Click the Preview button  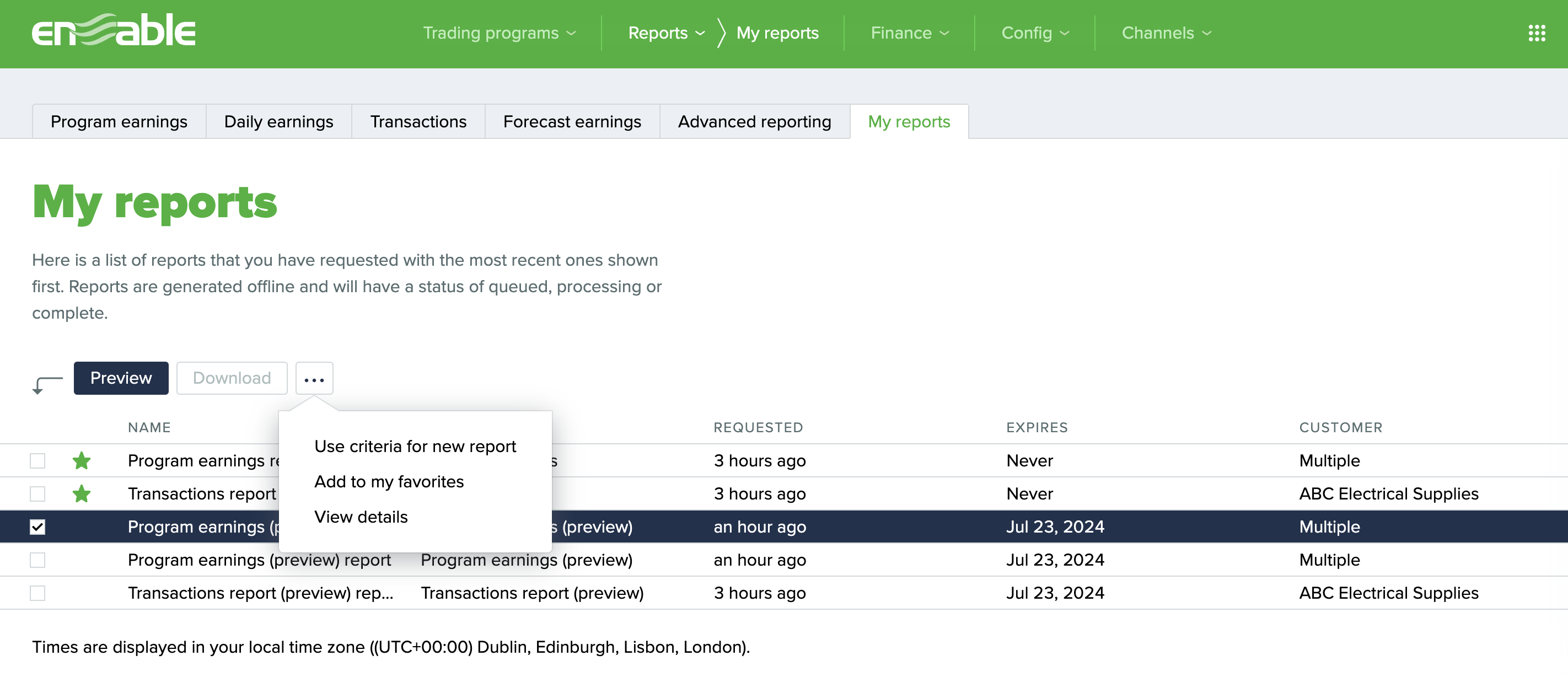point(121,378)
